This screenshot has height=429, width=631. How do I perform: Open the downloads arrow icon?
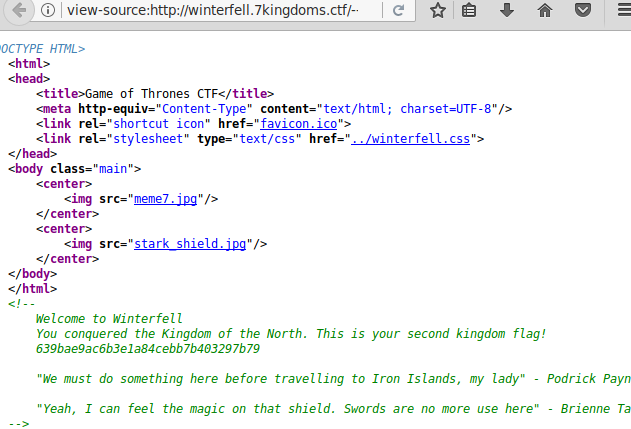(507, 10)
